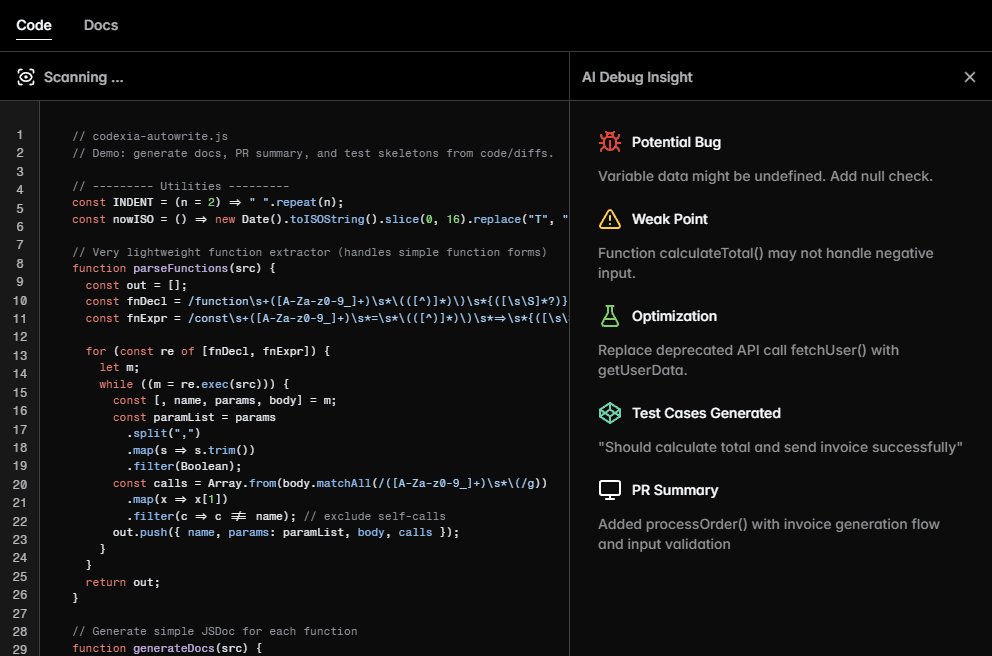
Task: Click the '// codexia-autowrite.js' comment line
Action: 150,136
